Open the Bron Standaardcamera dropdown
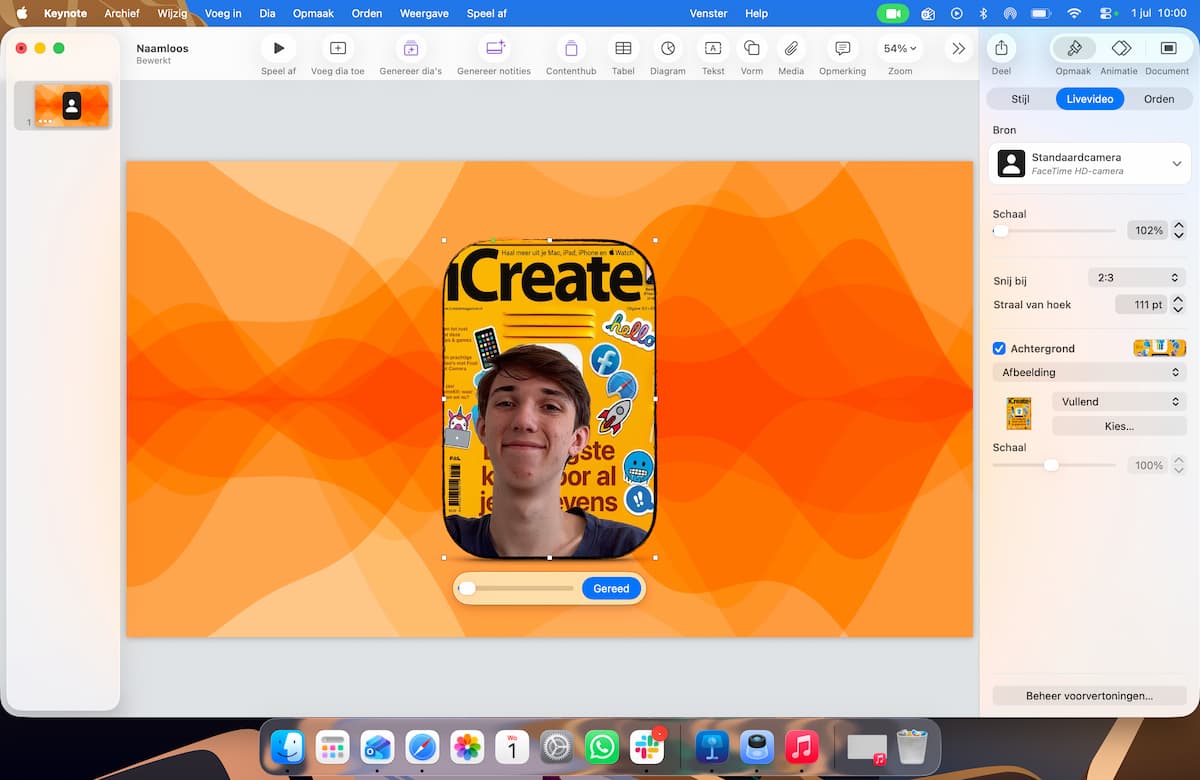This screenshot has width=1200, height=780. [1090, 163]
